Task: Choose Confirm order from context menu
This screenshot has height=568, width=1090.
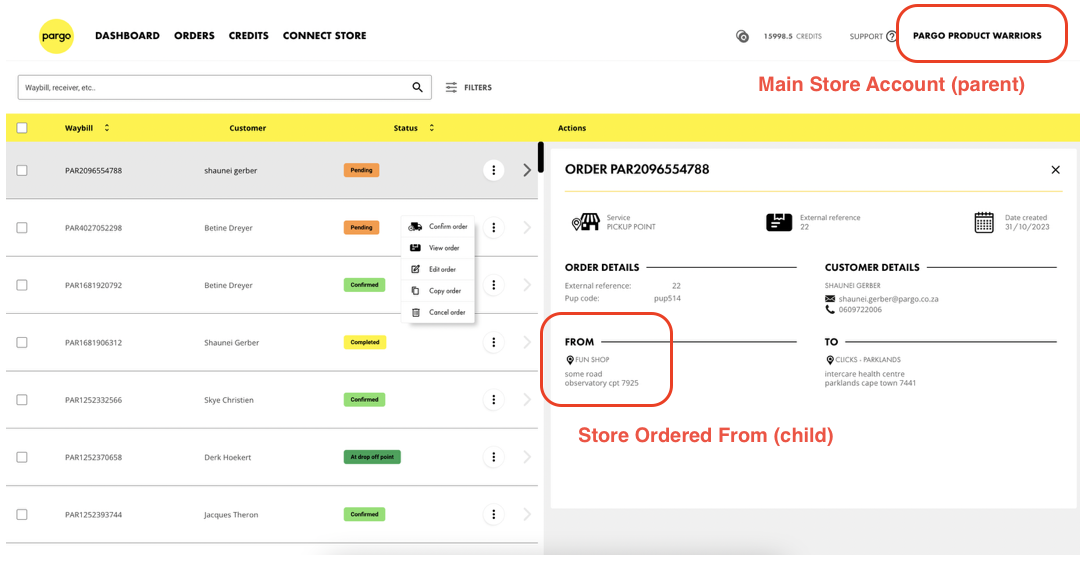Action: pos(438,227)
